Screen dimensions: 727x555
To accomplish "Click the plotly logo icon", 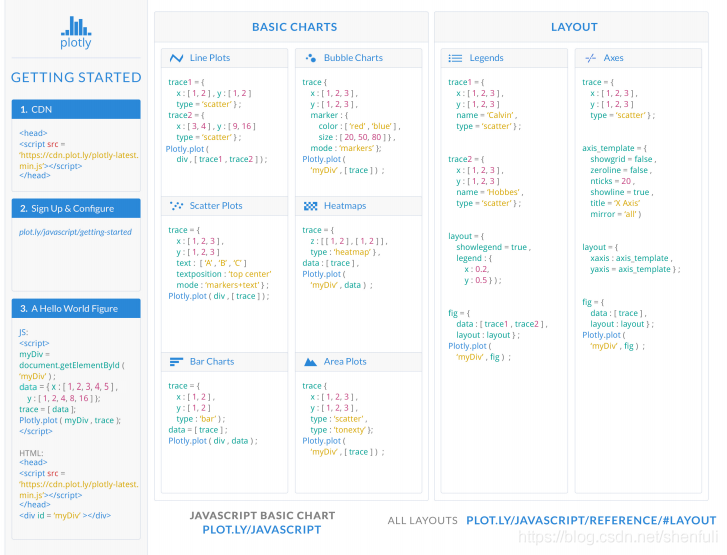I will (x=76, y=26).
